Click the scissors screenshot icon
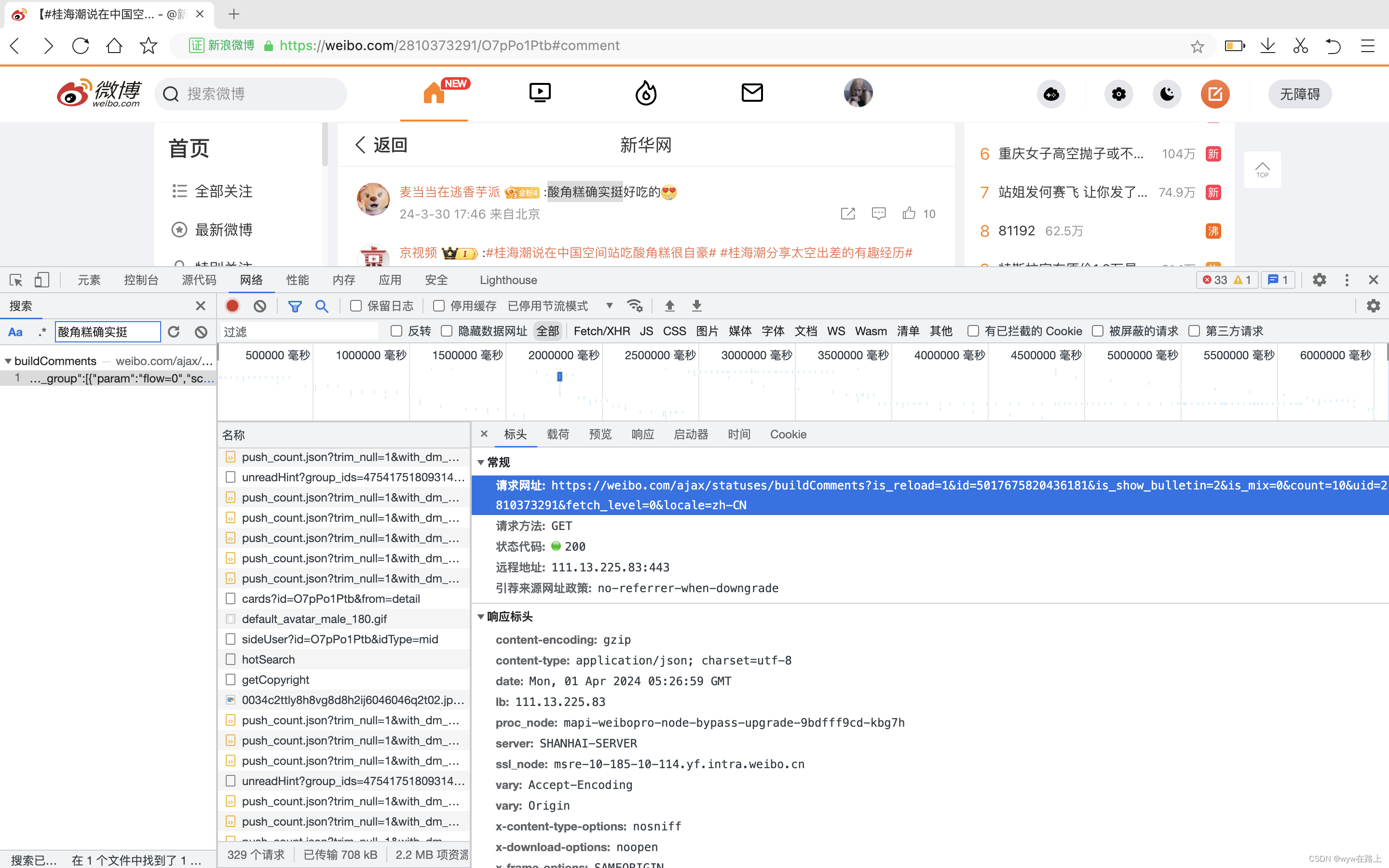Image resolution: width=1389 pixels, height=868 pixels. pos(1301,46)
